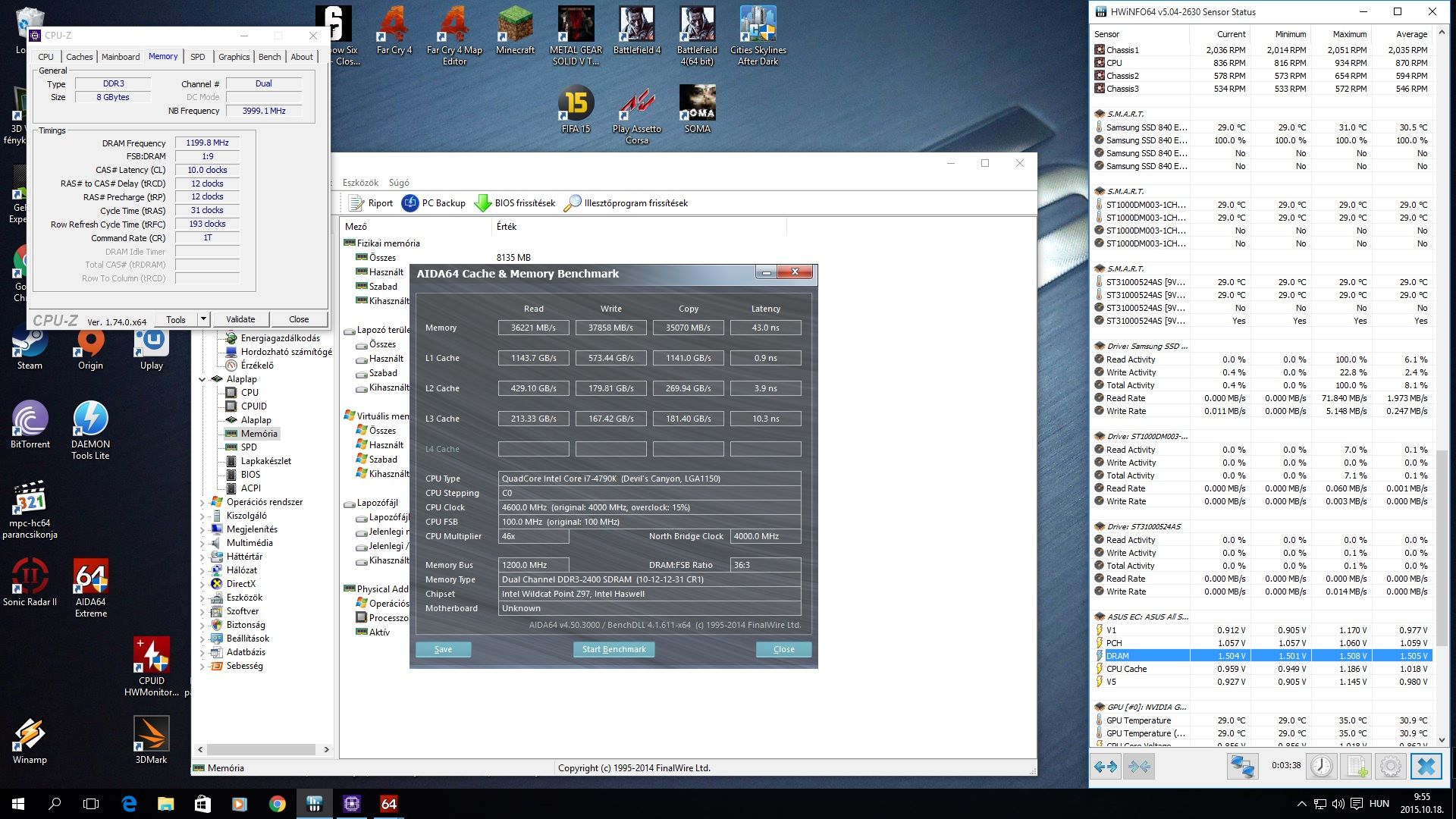
Task: Click Close in benchmark dialog
Action: tap(783, 649)
